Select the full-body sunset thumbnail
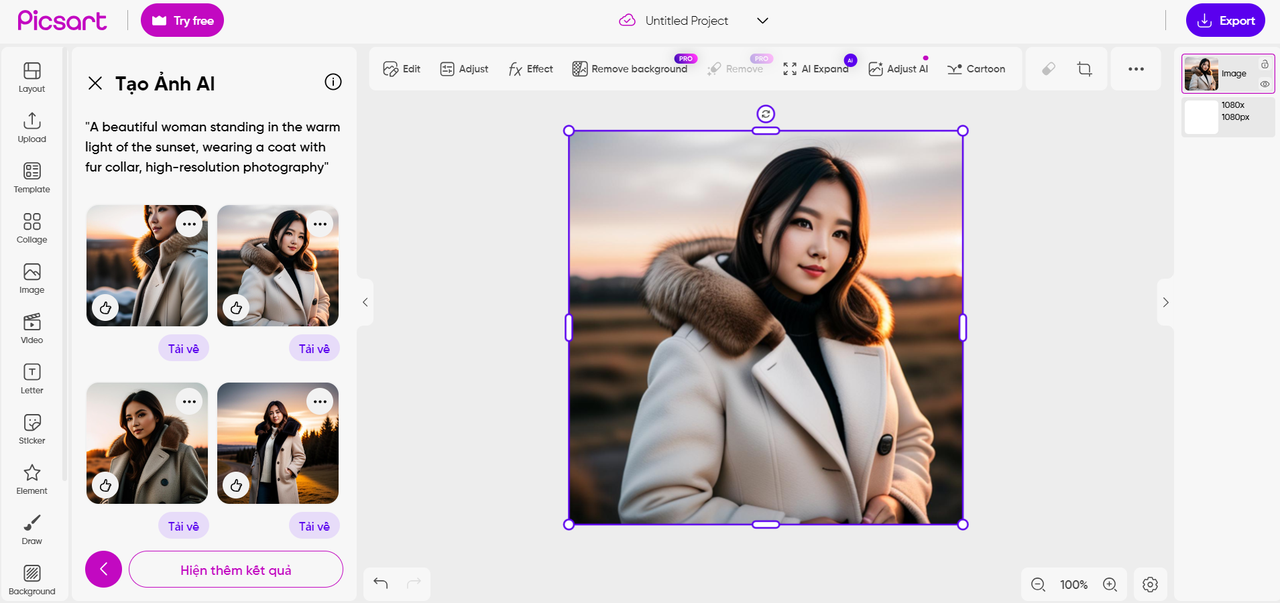Image resolution: width=1280 pixels, height=603 pixels. (x=278, y=443)
